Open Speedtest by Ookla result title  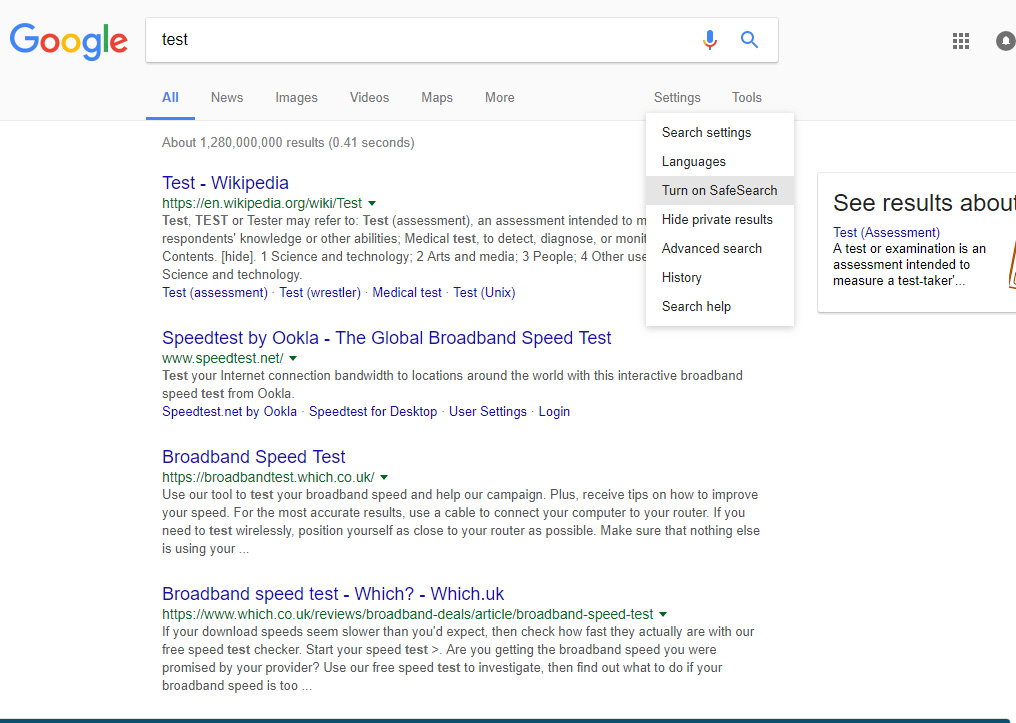coord(387,338)
